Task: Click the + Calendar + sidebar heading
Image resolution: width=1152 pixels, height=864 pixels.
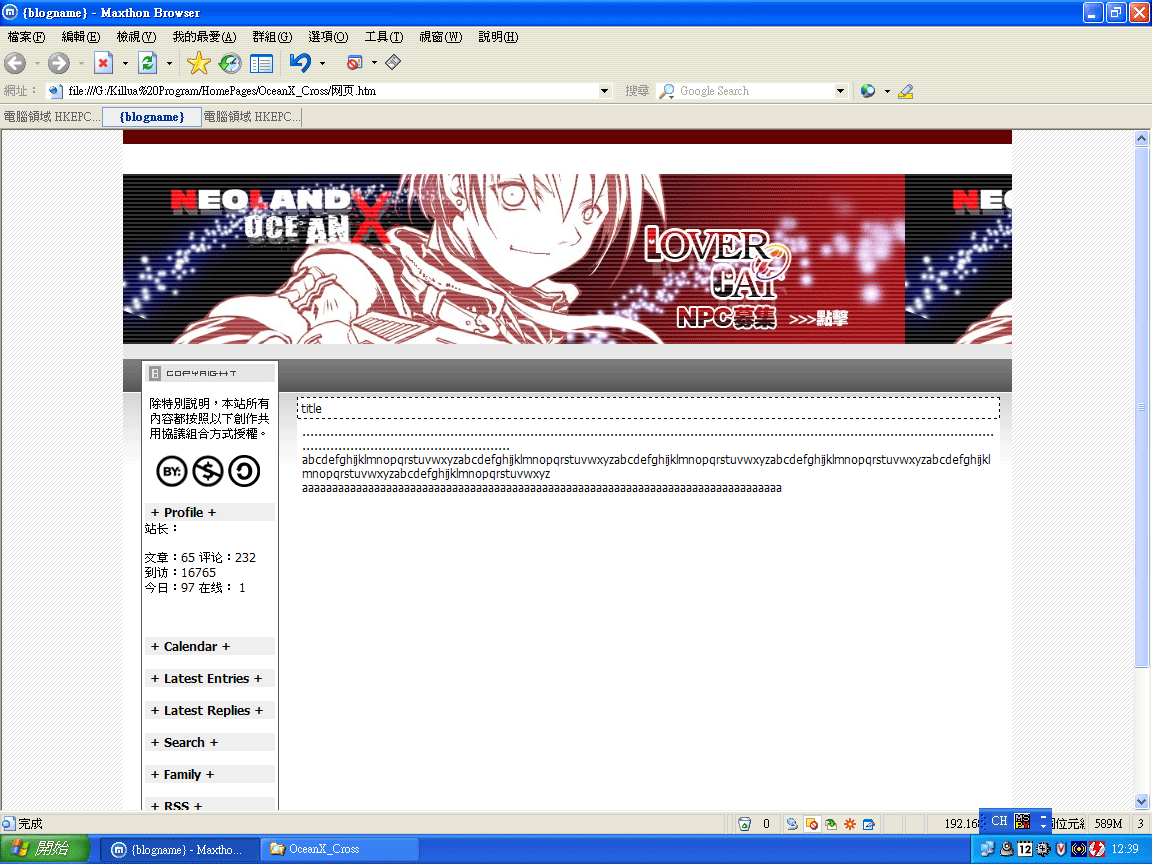Action: pos(210,646)
